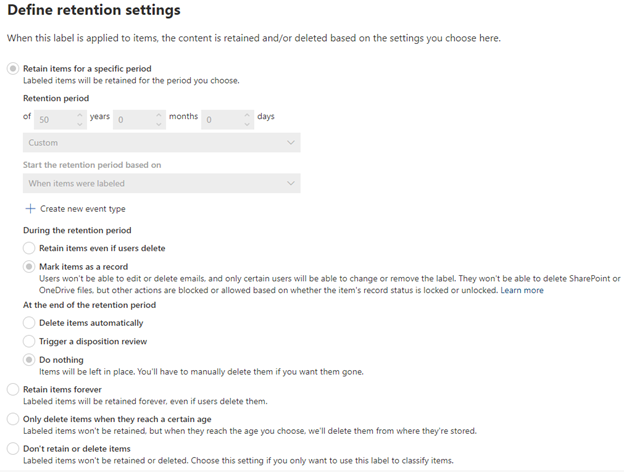Select the Mark items as a record option
Image resolution: width=624 pixels, height=472 pixels.
point(30,267)
